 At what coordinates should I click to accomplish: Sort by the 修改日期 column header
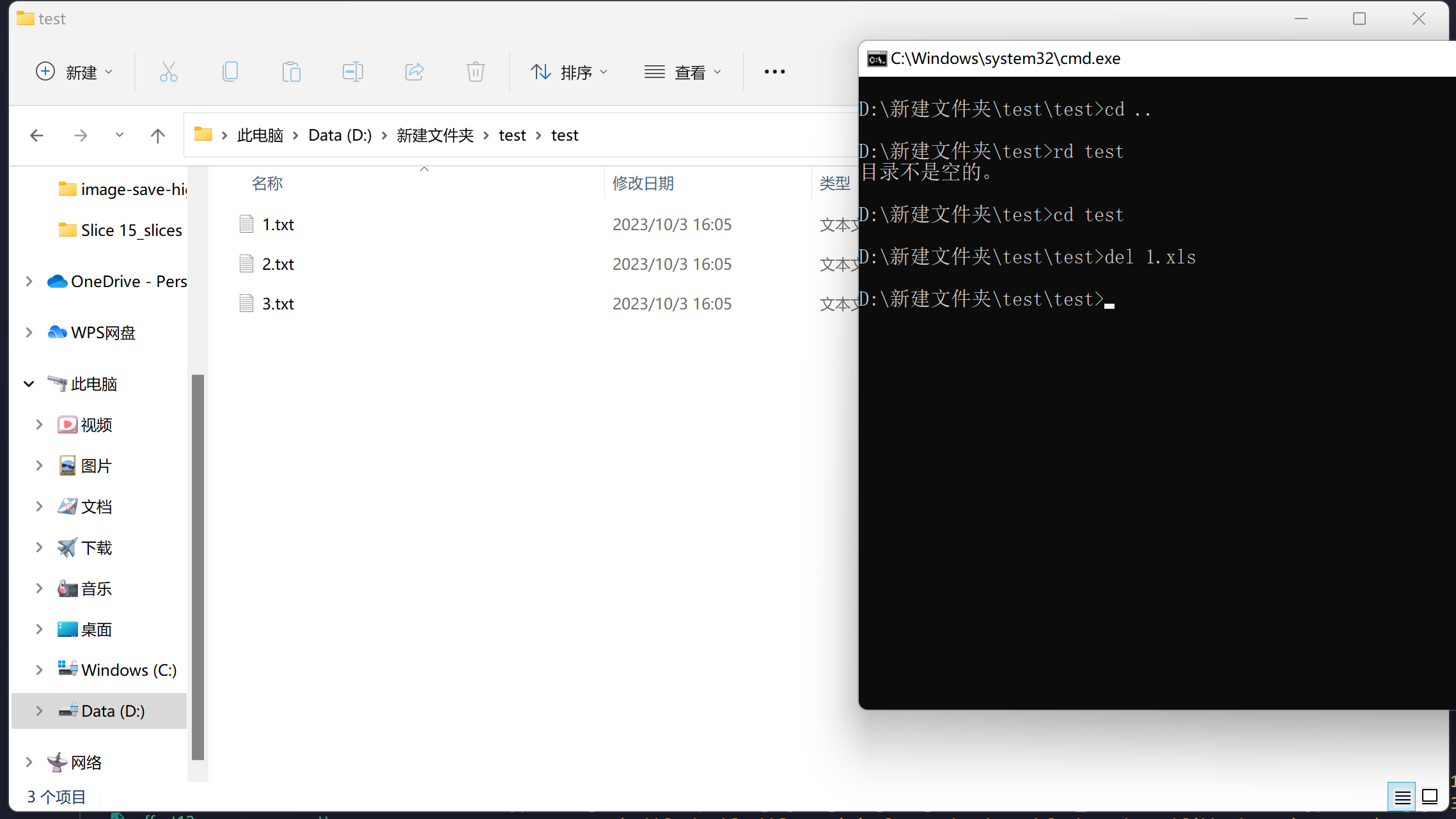[x=643, y=183]
